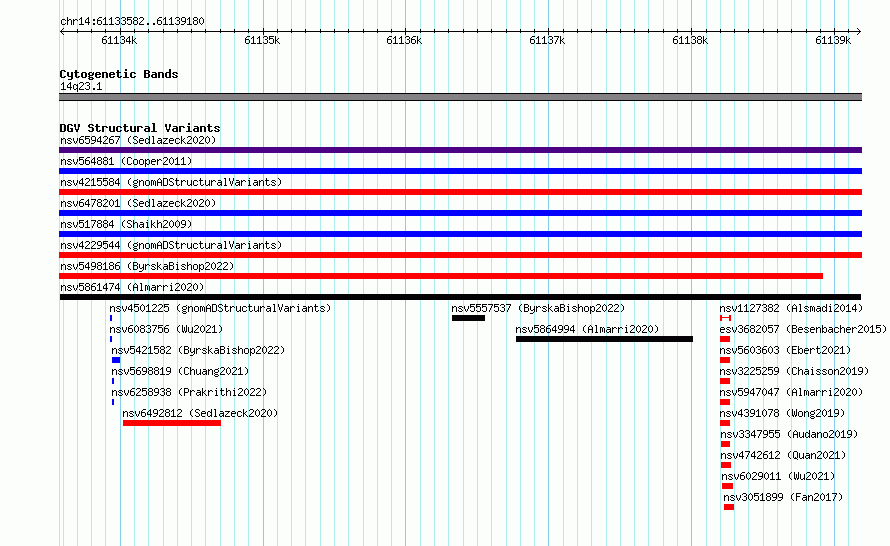Open label nsv4229544 (gnomADStructuralVariants)
890x546 pixels.
click(171, 245)
